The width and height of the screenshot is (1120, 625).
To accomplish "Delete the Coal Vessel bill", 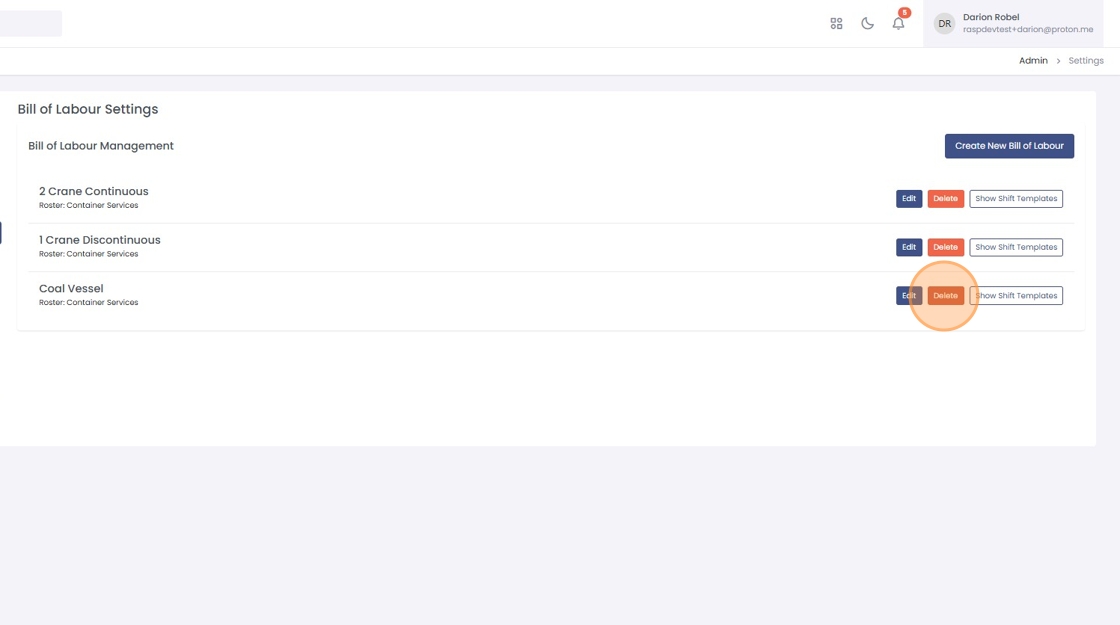I will [x=945, y=296].
